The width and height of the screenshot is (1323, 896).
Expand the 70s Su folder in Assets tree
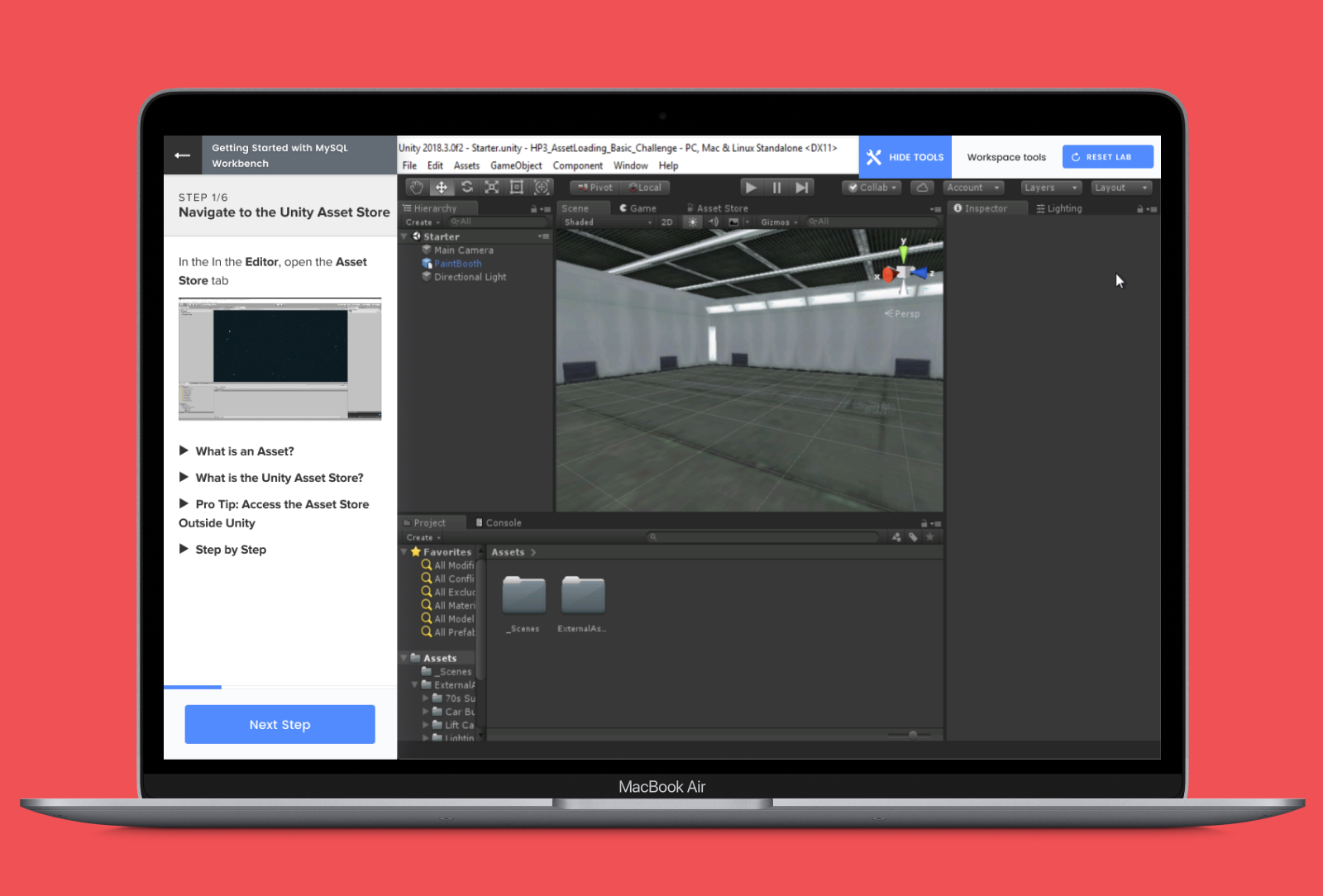pyautogui.click(x=426, y=698)
